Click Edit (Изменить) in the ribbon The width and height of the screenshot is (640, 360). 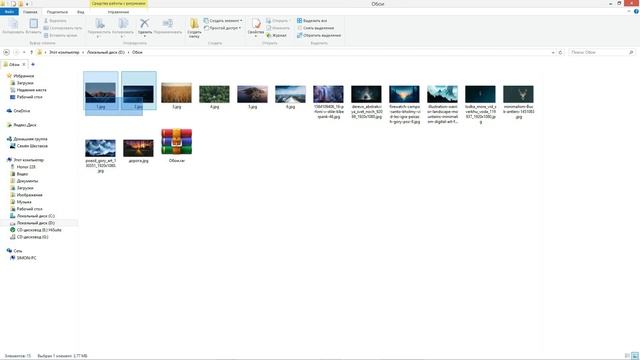click(278, 28)
